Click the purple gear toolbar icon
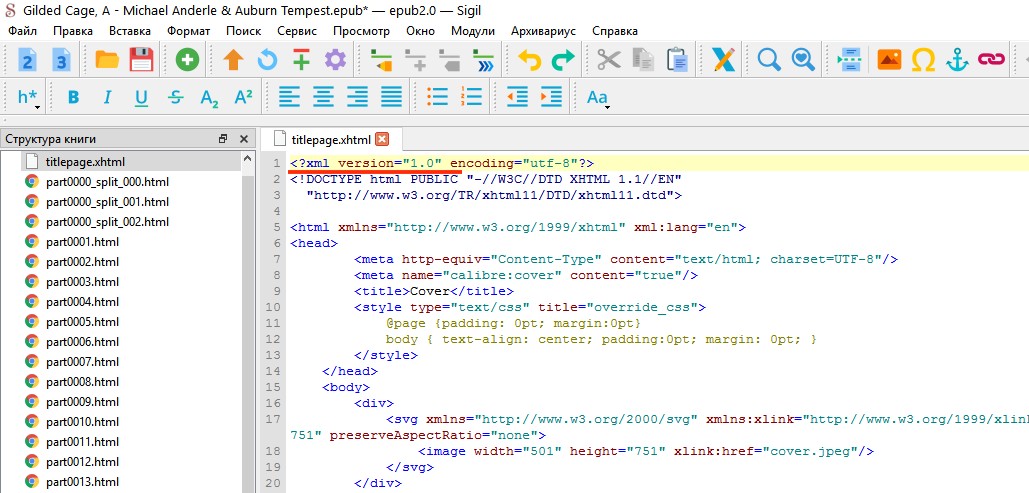Image resolution: width=1029 pixels, height=493 pixels. coord(335,60)
